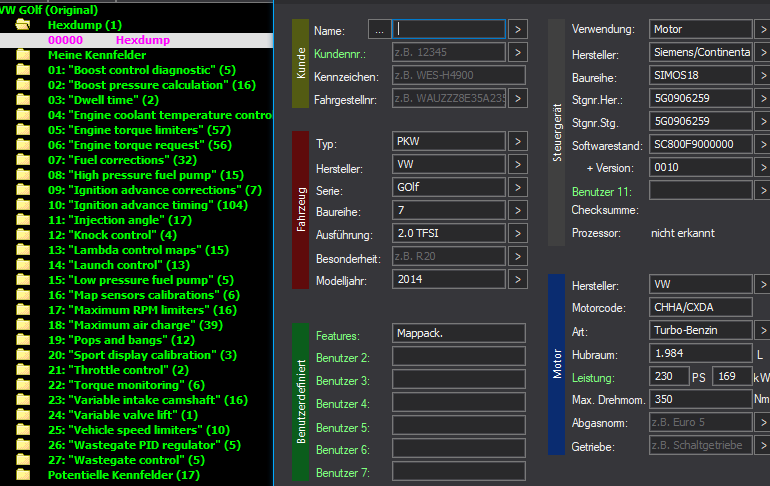
Task: Click the Kennzeichen input field
Action: click(459, 75)
